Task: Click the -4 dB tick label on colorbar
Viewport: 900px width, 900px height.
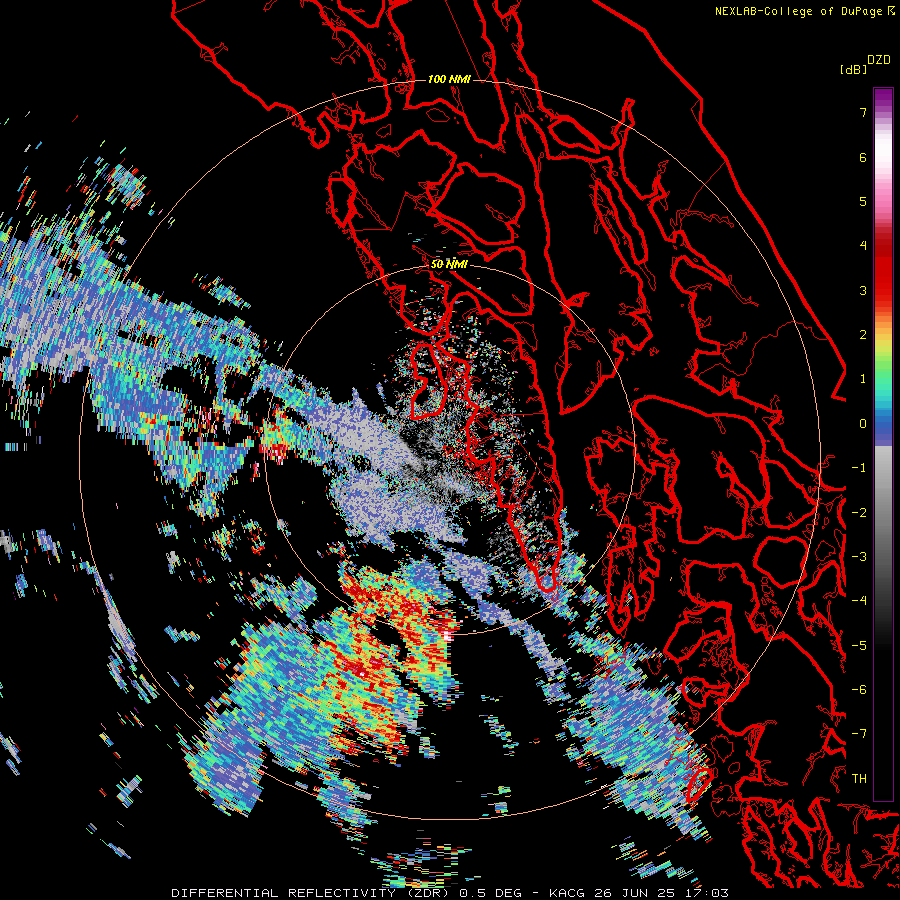Action: 859,600
